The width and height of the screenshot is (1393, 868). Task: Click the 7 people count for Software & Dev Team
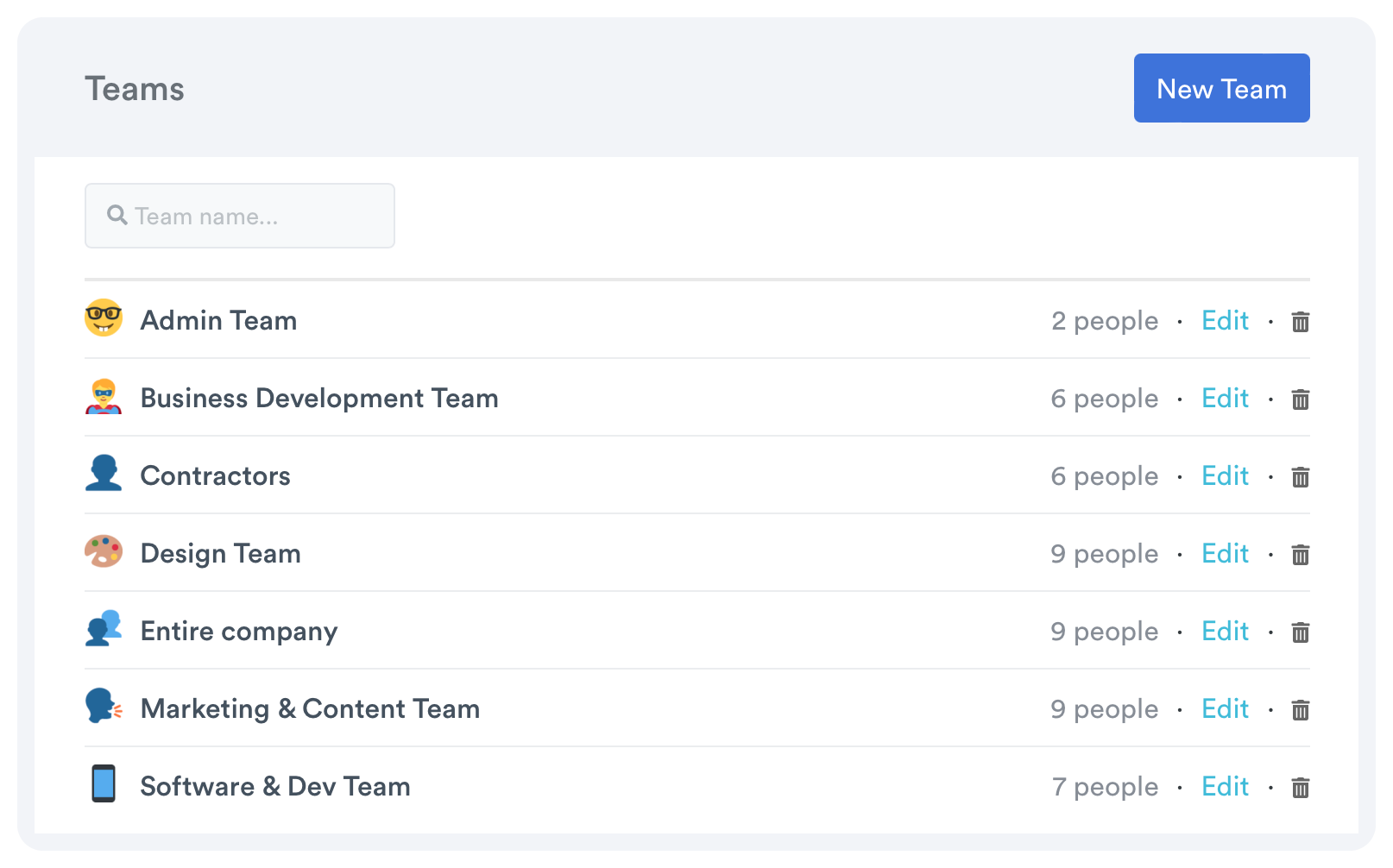point(1105,788)
